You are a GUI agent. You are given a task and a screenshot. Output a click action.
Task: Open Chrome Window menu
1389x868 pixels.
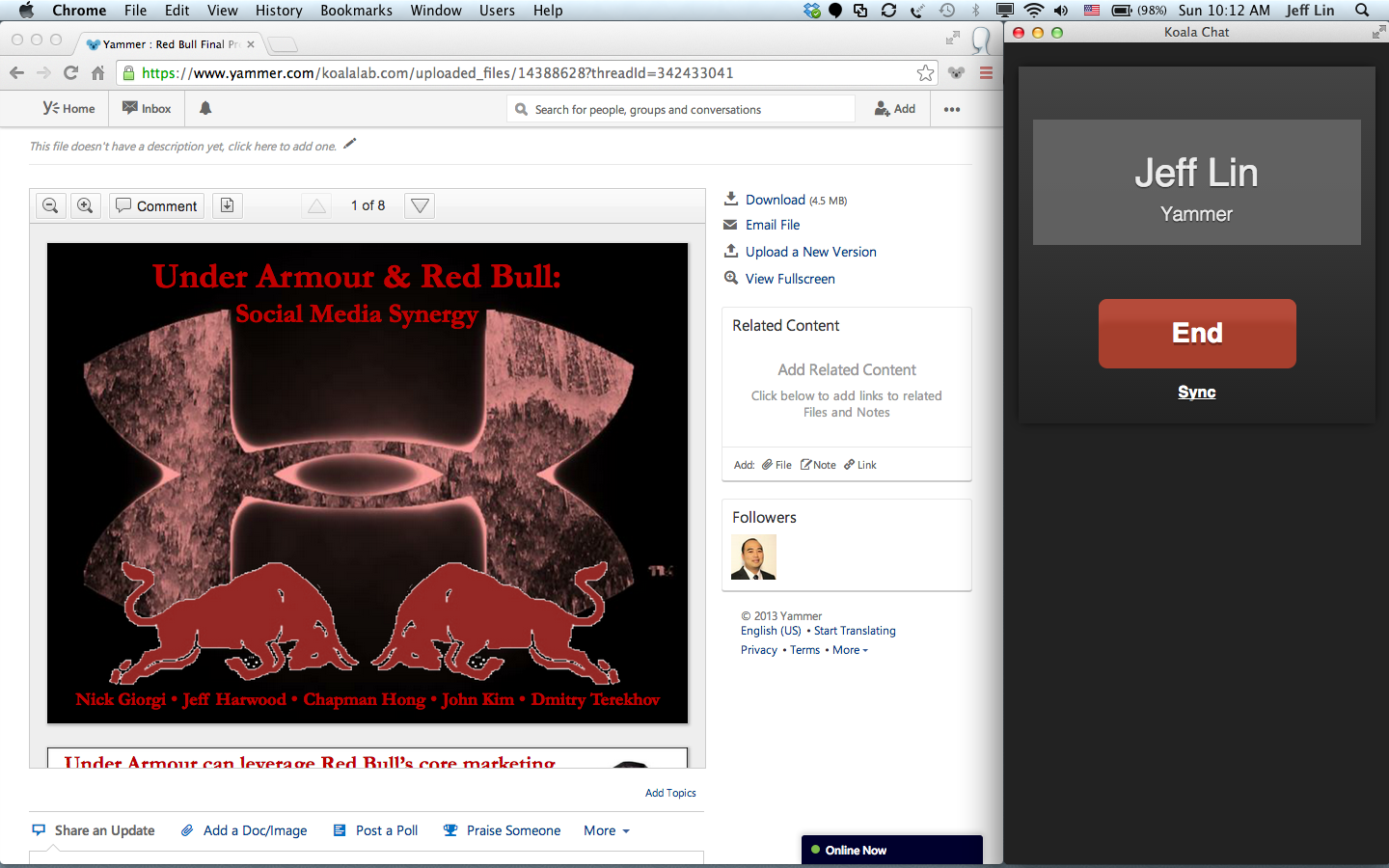pos(436,10)
